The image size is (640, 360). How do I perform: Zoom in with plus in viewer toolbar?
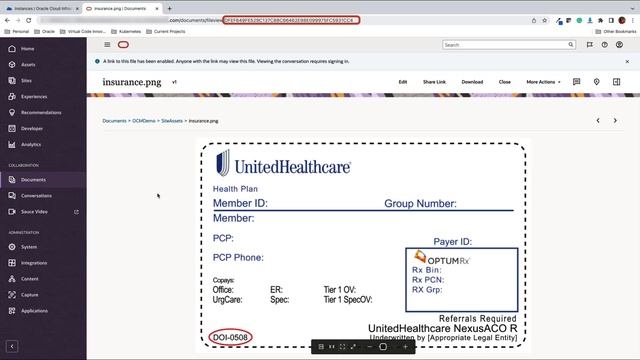click(405, 347)
